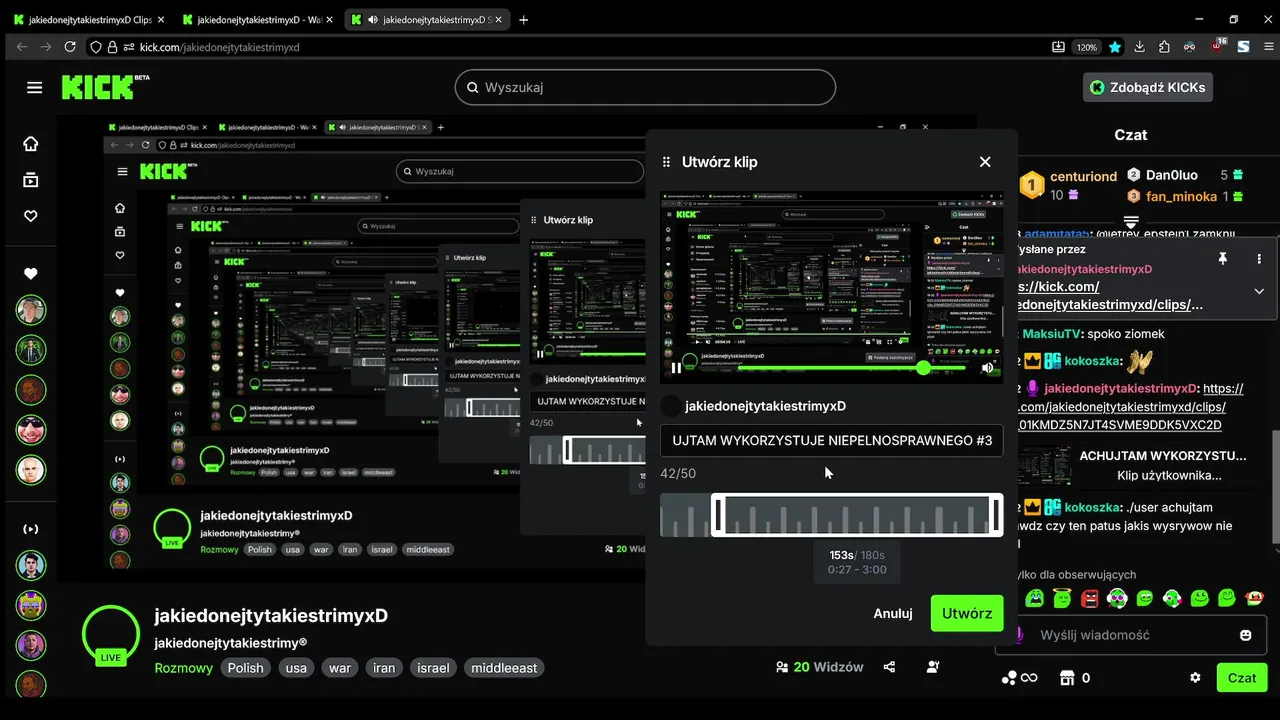Send the angry red emote

(x=1090, y=598)
